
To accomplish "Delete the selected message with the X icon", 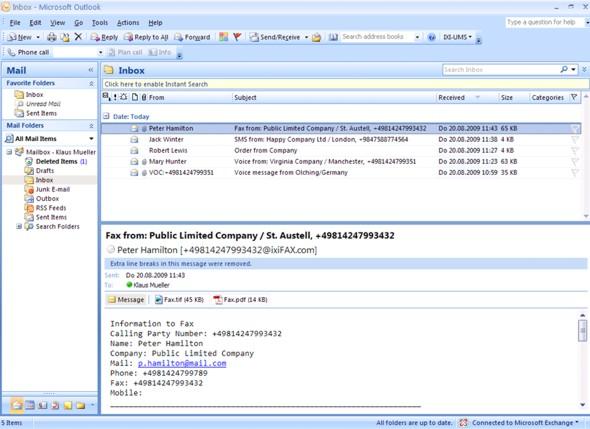I will coord(78,37).
